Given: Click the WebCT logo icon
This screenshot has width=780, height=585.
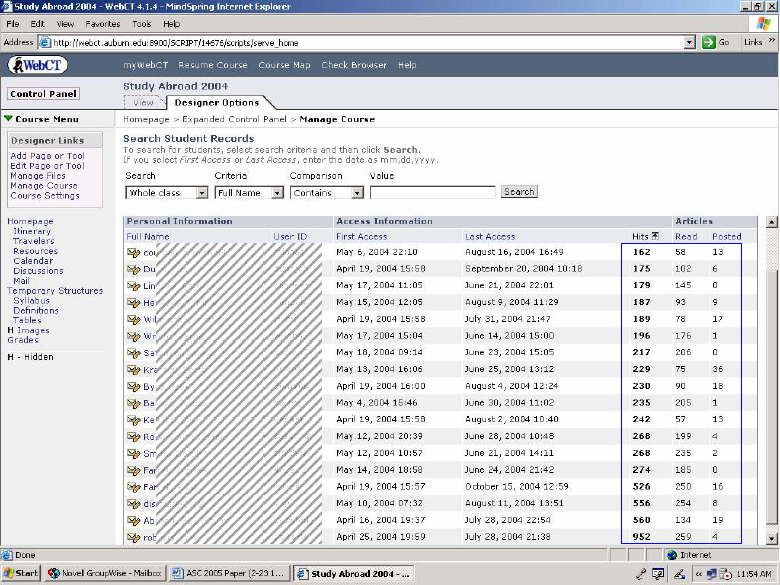Looking at the screenshot, I should point(37,65).
